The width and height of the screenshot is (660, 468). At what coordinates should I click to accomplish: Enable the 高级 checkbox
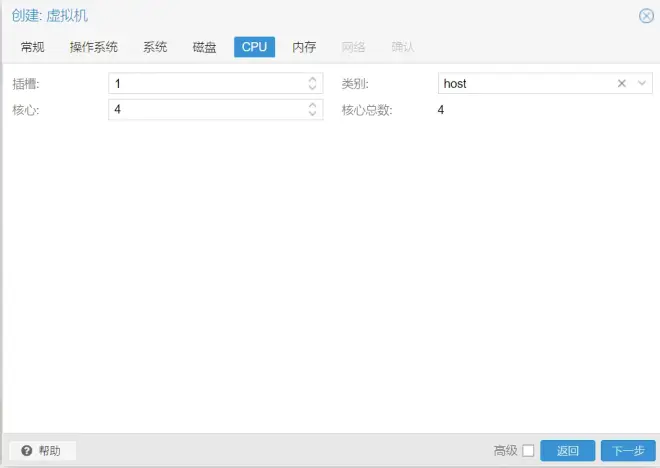528,451
